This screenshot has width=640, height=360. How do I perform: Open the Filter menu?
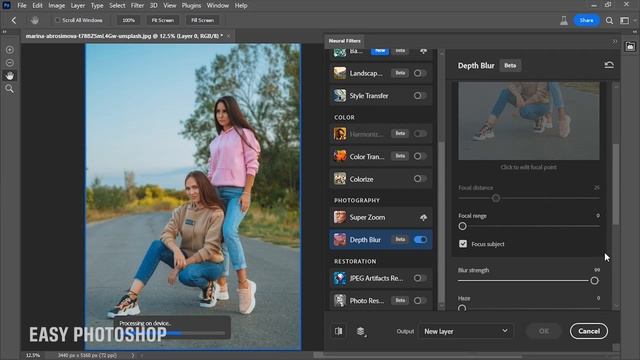point(137,5)
